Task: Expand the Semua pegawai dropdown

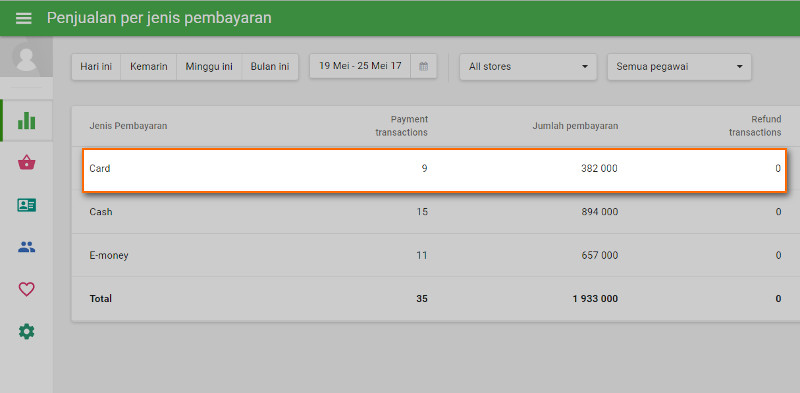Action: (679, 67)
